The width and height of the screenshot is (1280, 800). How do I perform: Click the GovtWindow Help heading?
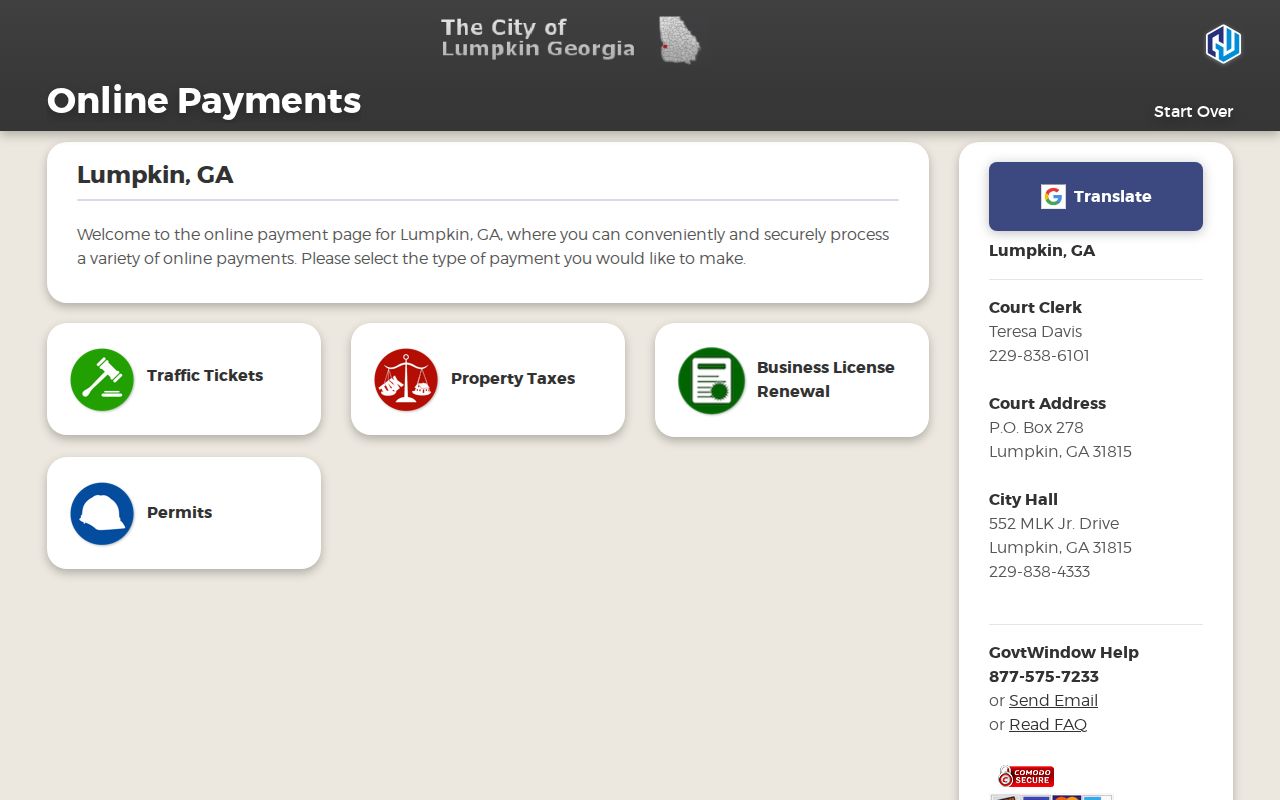coord(1064,652)
